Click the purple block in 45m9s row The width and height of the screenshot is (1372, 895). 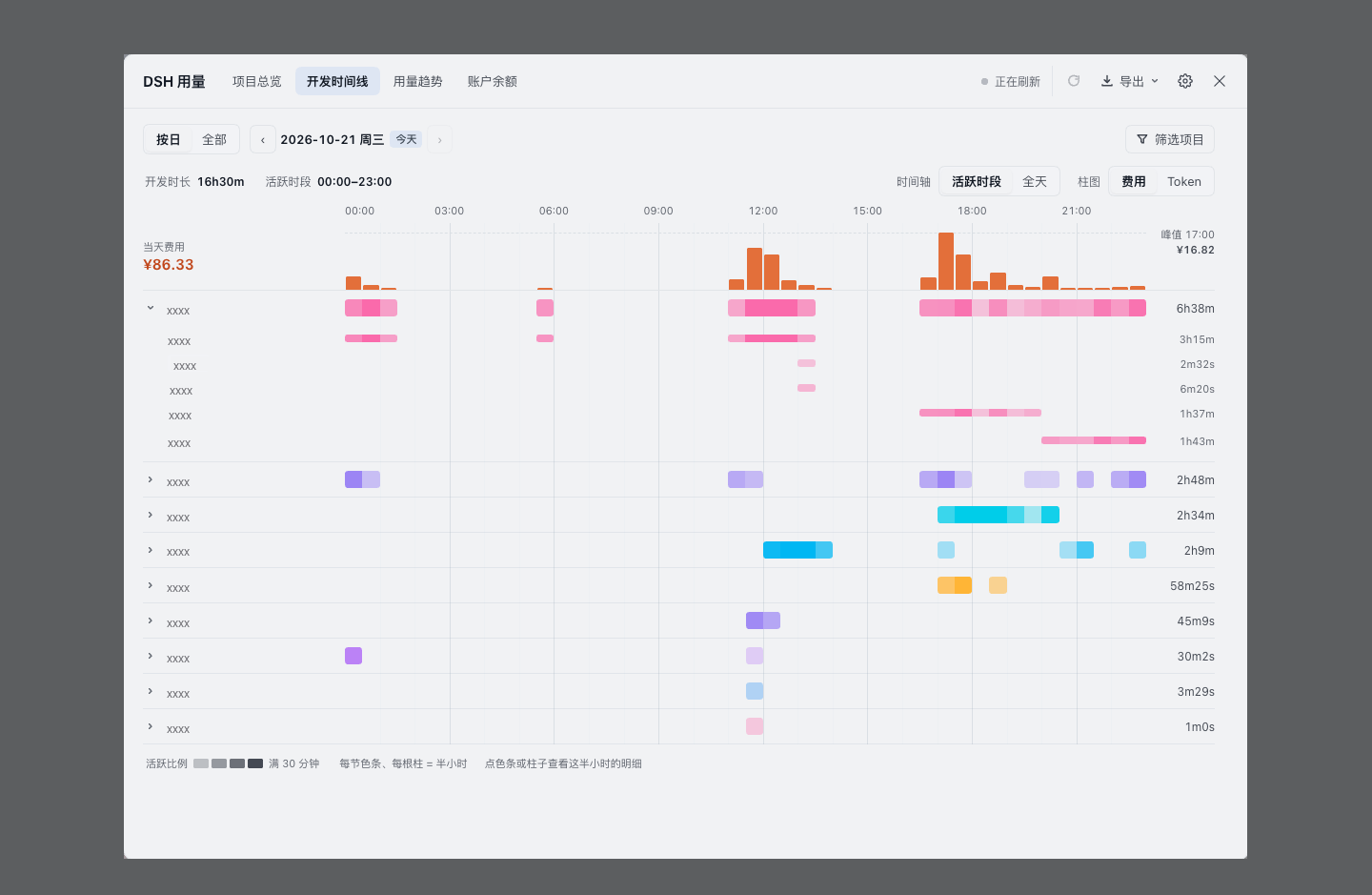click(x=763, y=620)
